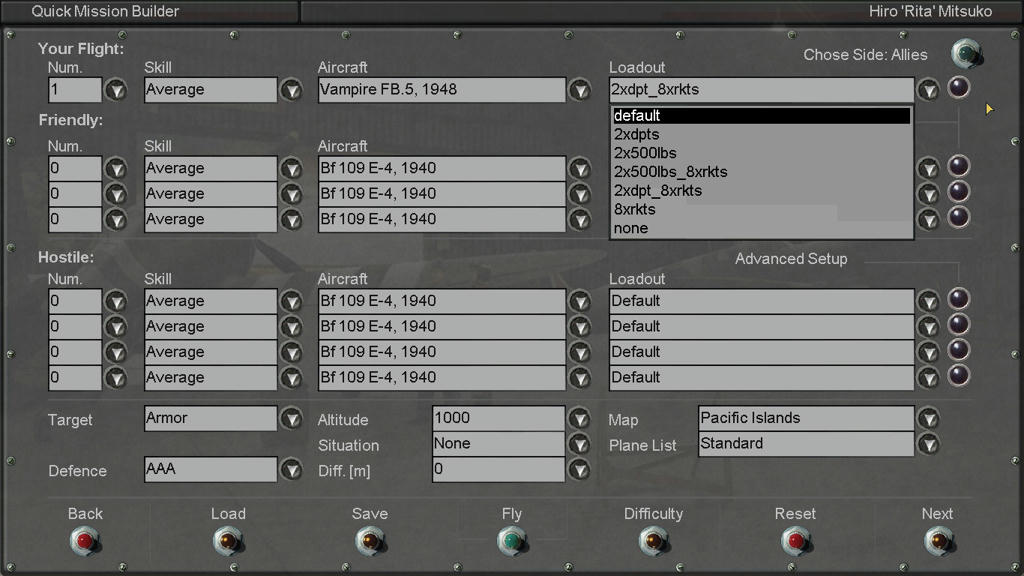Select the 8xrkts loadout entry

(634, 209)
